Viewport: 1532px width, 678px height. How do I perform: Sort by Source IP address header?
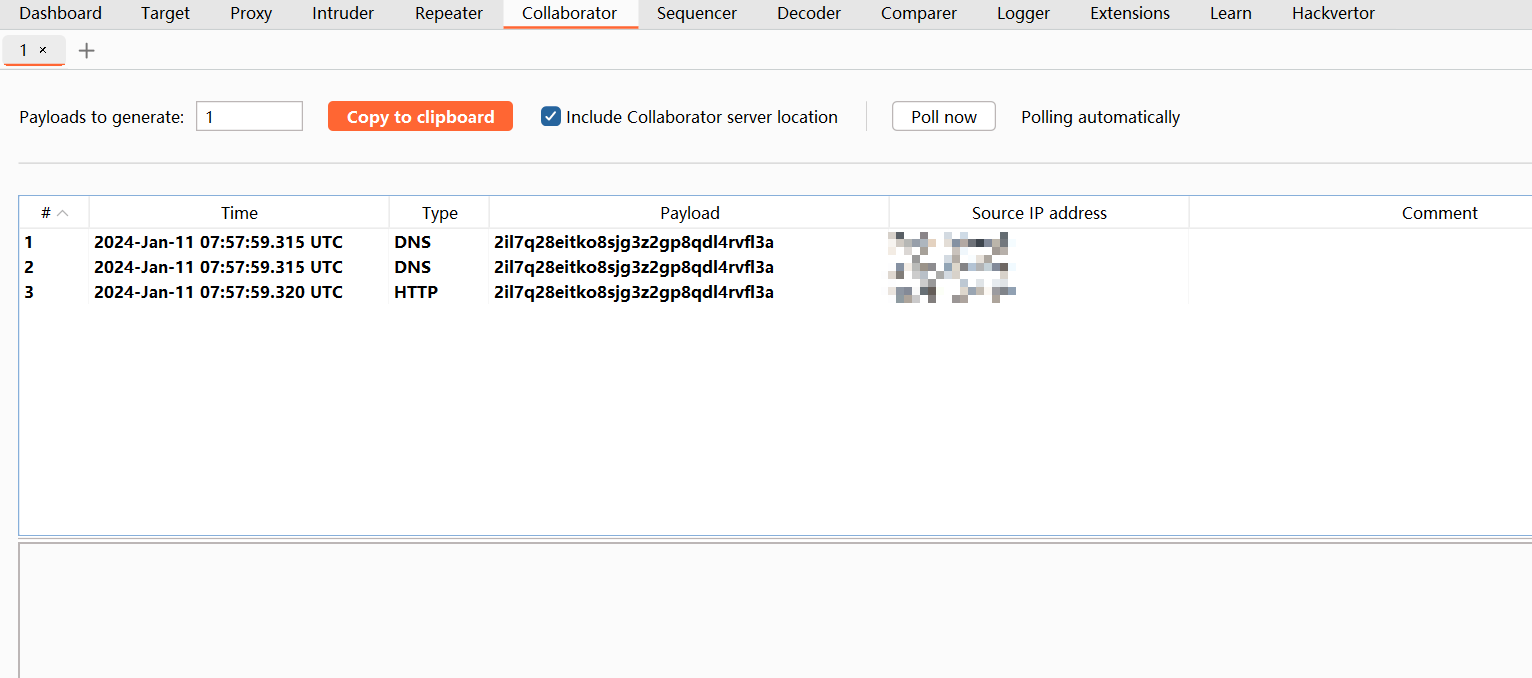[1039, 213]
